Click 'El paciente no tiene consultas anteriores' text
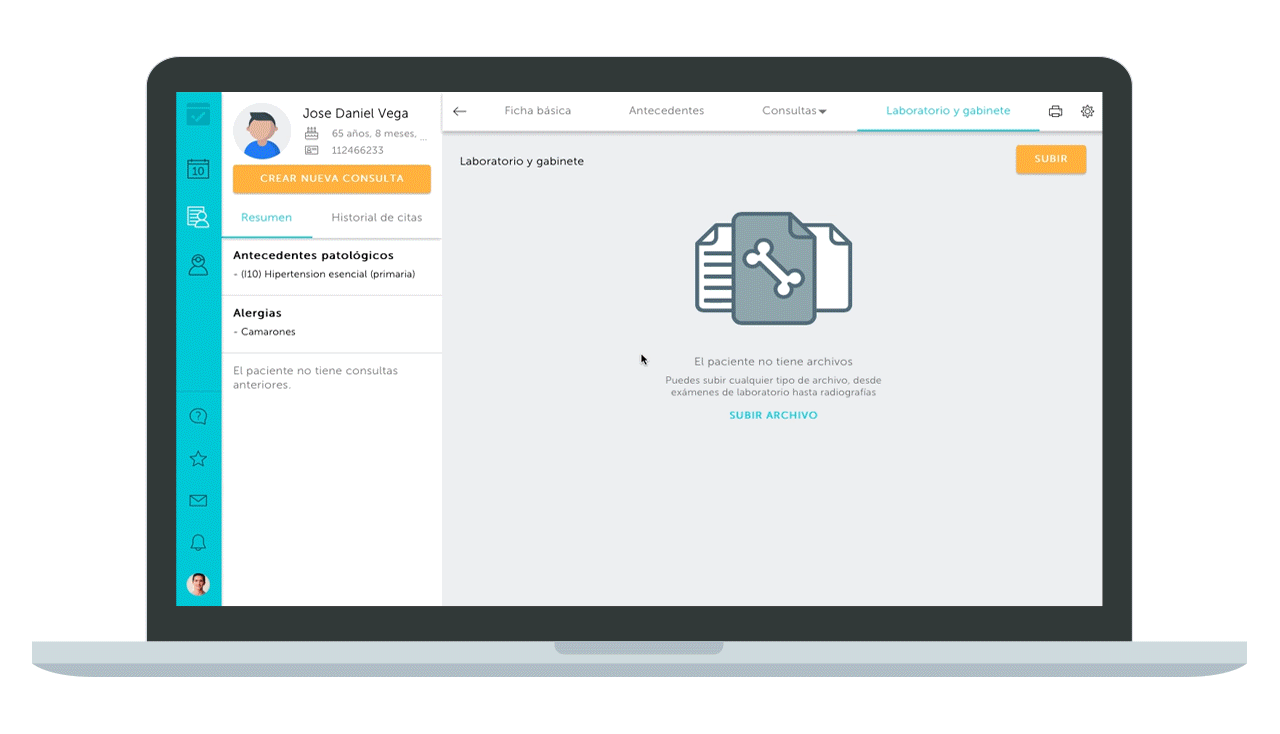Viewport: 1280px width, 734px height. click(x=315, y=377)
